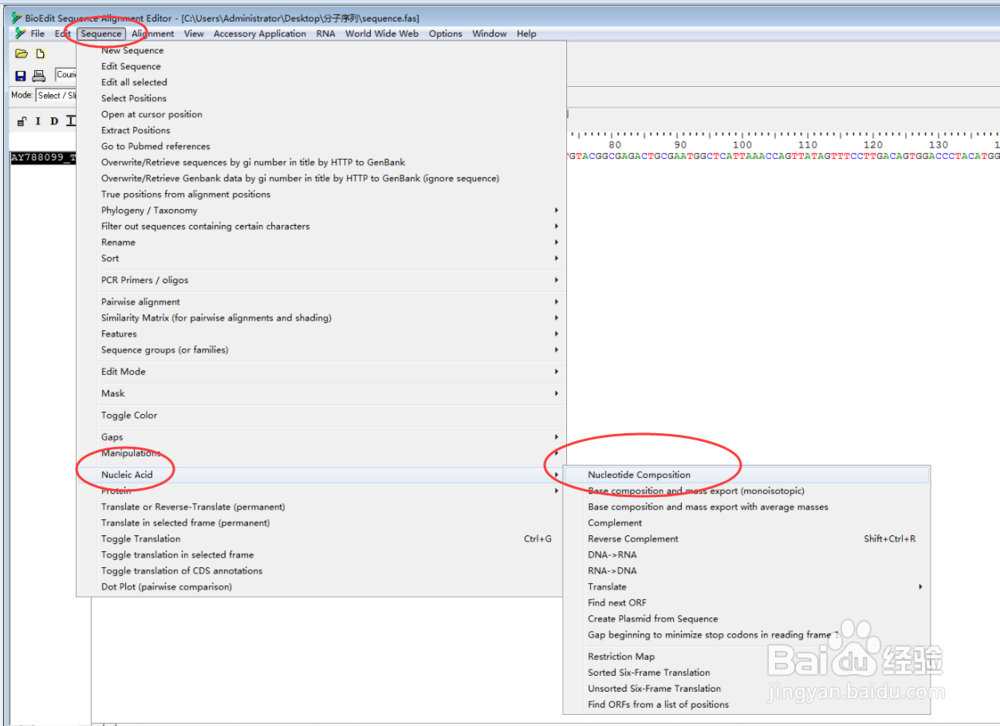
Task: Click Toggle Color menu entry
Action: [x=321, y=415]
